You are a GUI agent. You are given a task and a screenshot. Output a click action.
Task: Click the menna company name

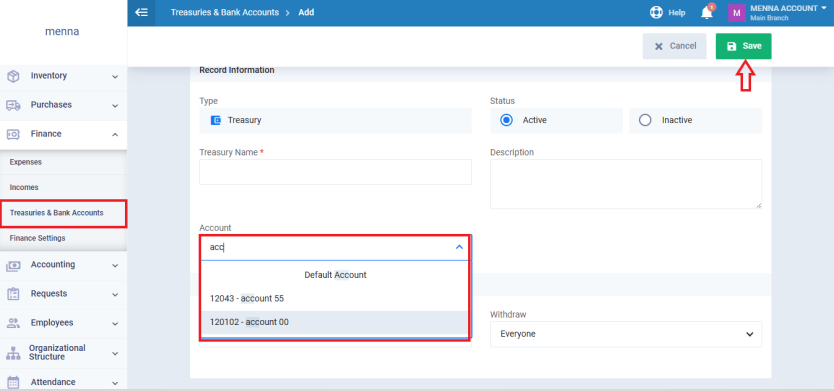[62, 31]
